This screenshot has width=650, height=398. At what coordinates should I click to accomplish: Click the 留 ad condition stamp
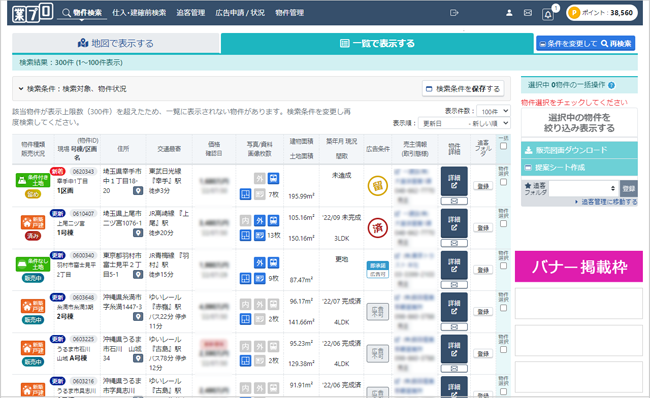[378, 186]
